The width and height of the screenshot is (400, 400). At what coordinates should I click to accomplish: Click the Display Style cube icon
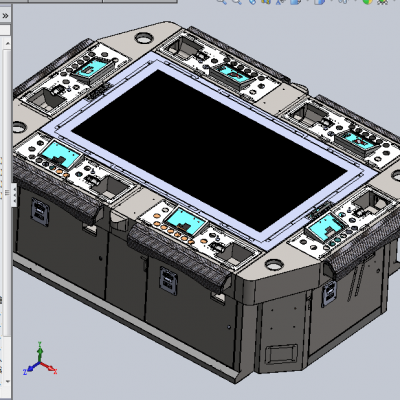coord(319,2)
